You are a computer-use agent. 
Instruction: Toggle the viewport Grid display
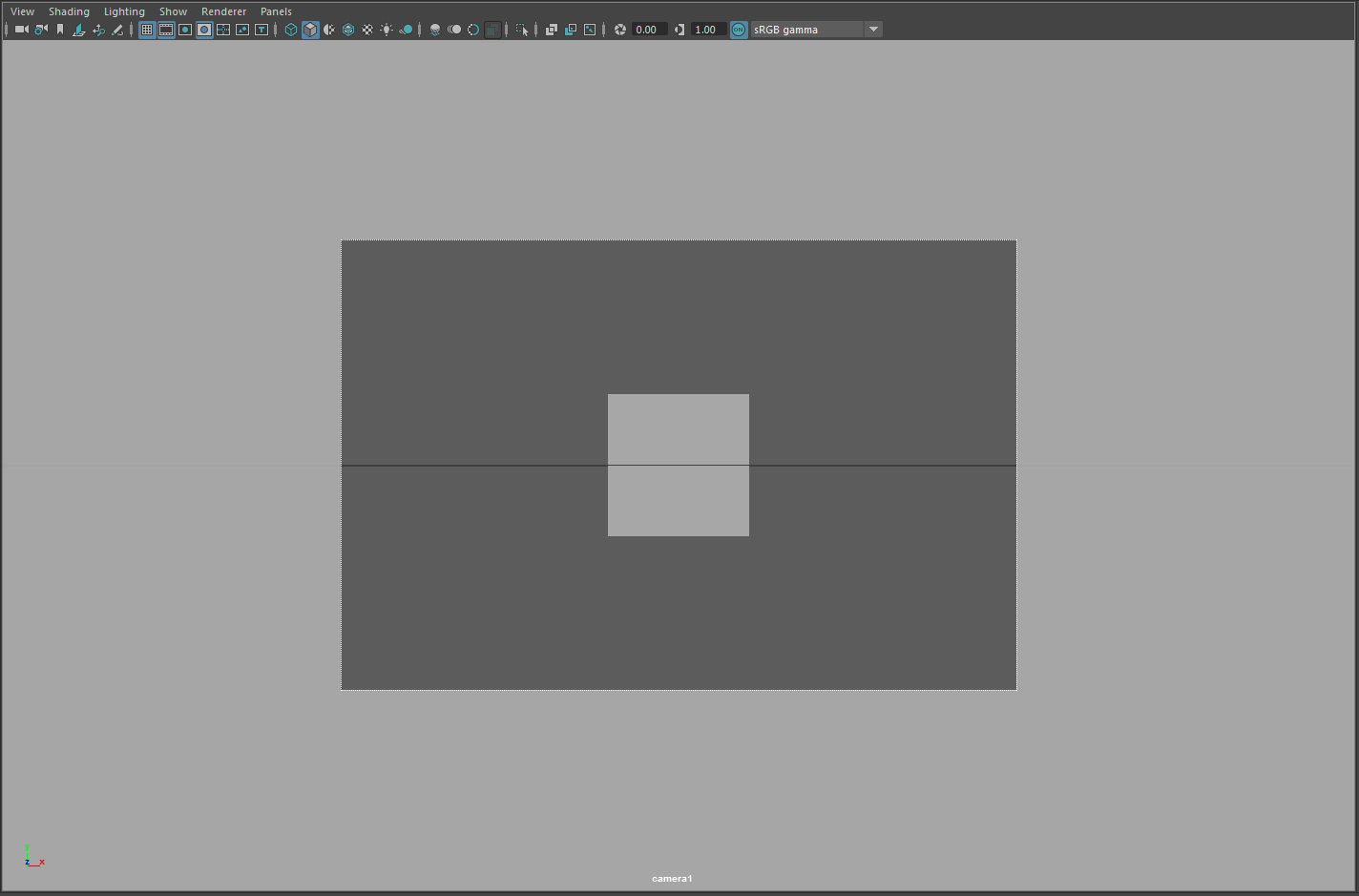click(147, 30)
